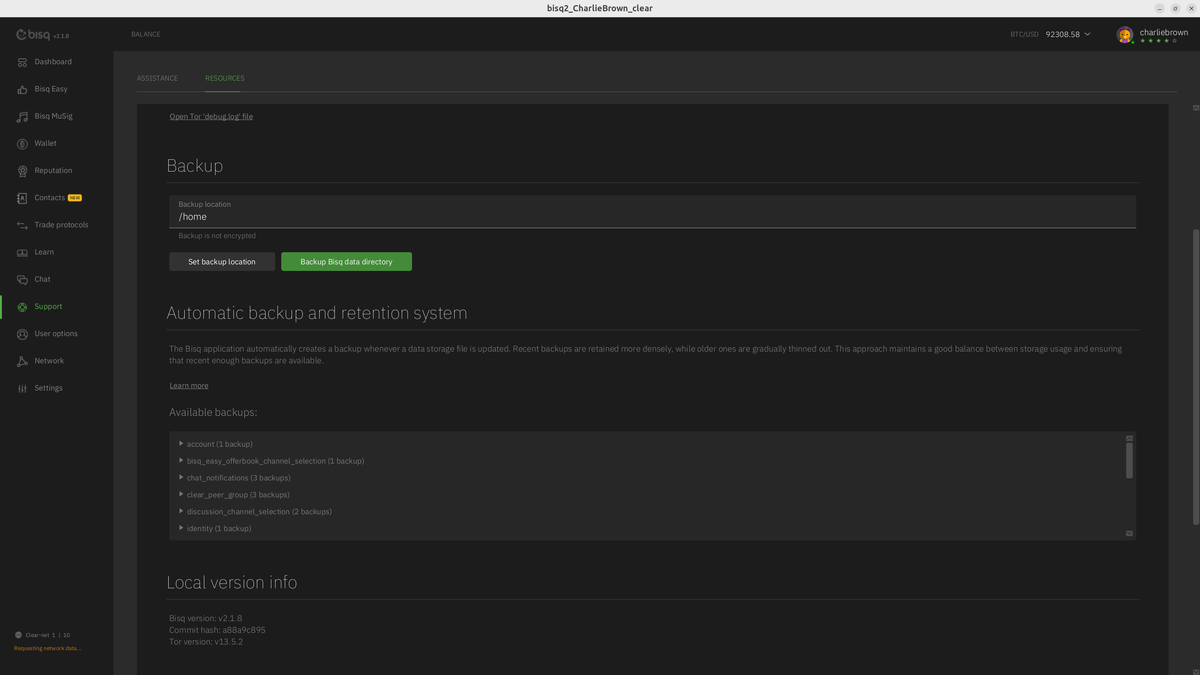Expand clear_peer_group backups node
The image size is (1200, 675).
click(x=181, y=495)
